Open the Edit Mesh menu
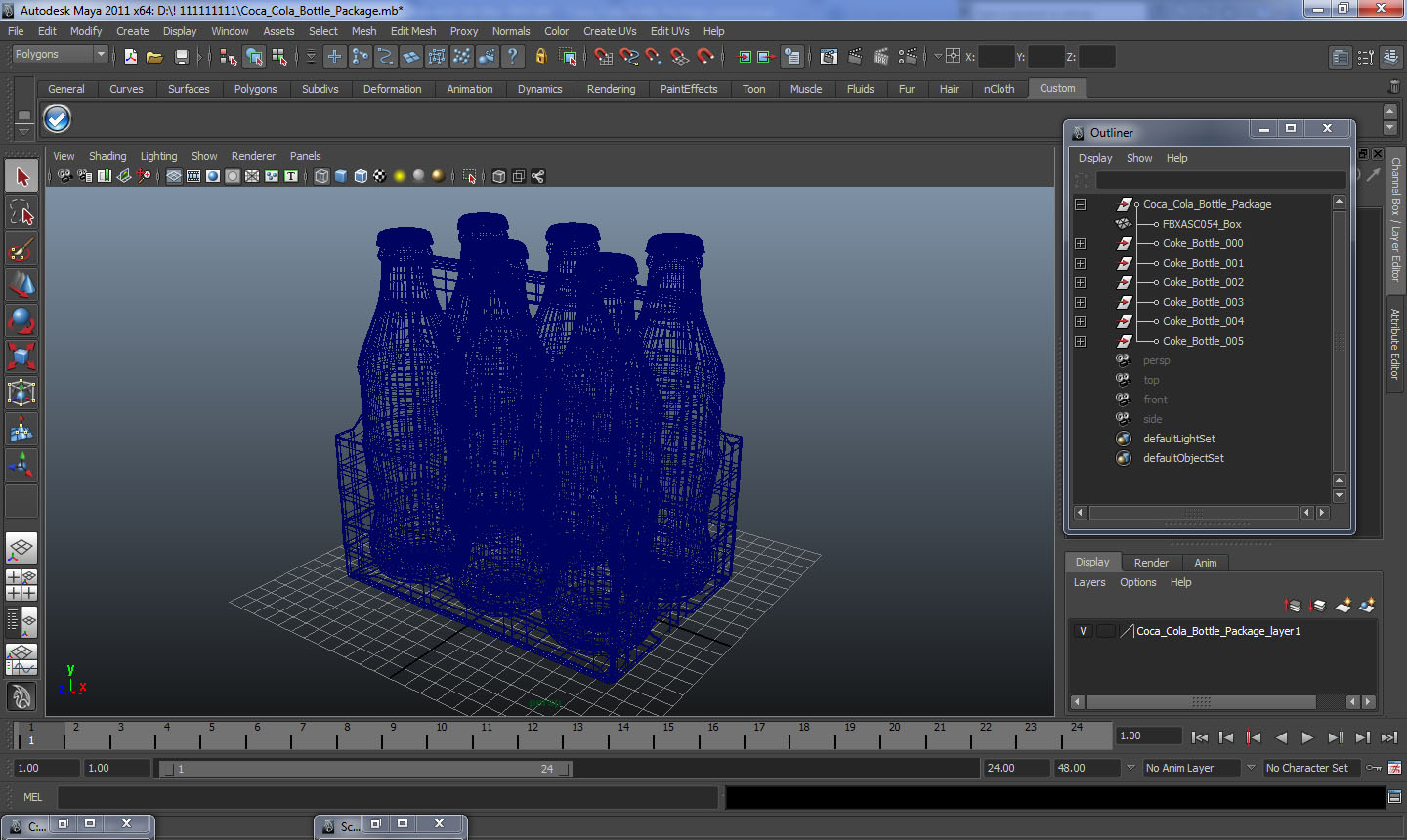This screenshot has width=1407, height=840. (413, 31)
